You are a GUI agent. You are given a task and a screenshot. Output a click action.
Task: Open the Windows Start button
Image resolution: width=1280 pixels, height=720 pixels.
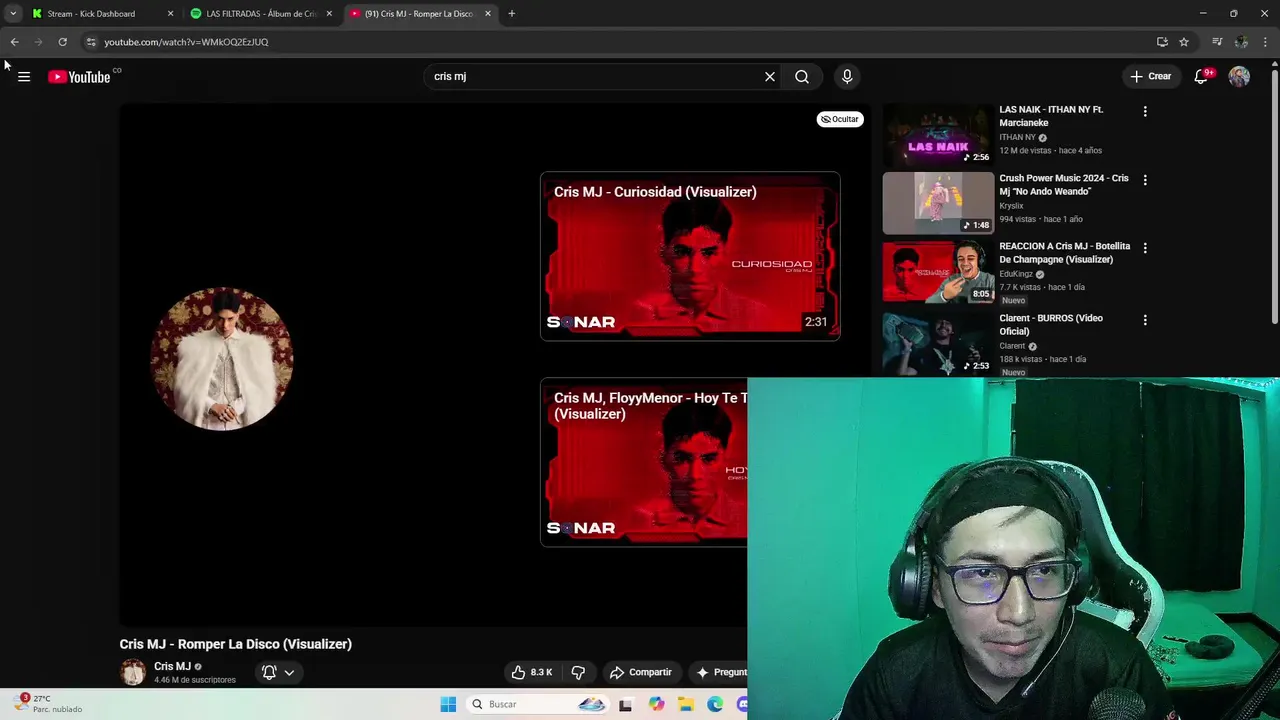tap(448, 704)
